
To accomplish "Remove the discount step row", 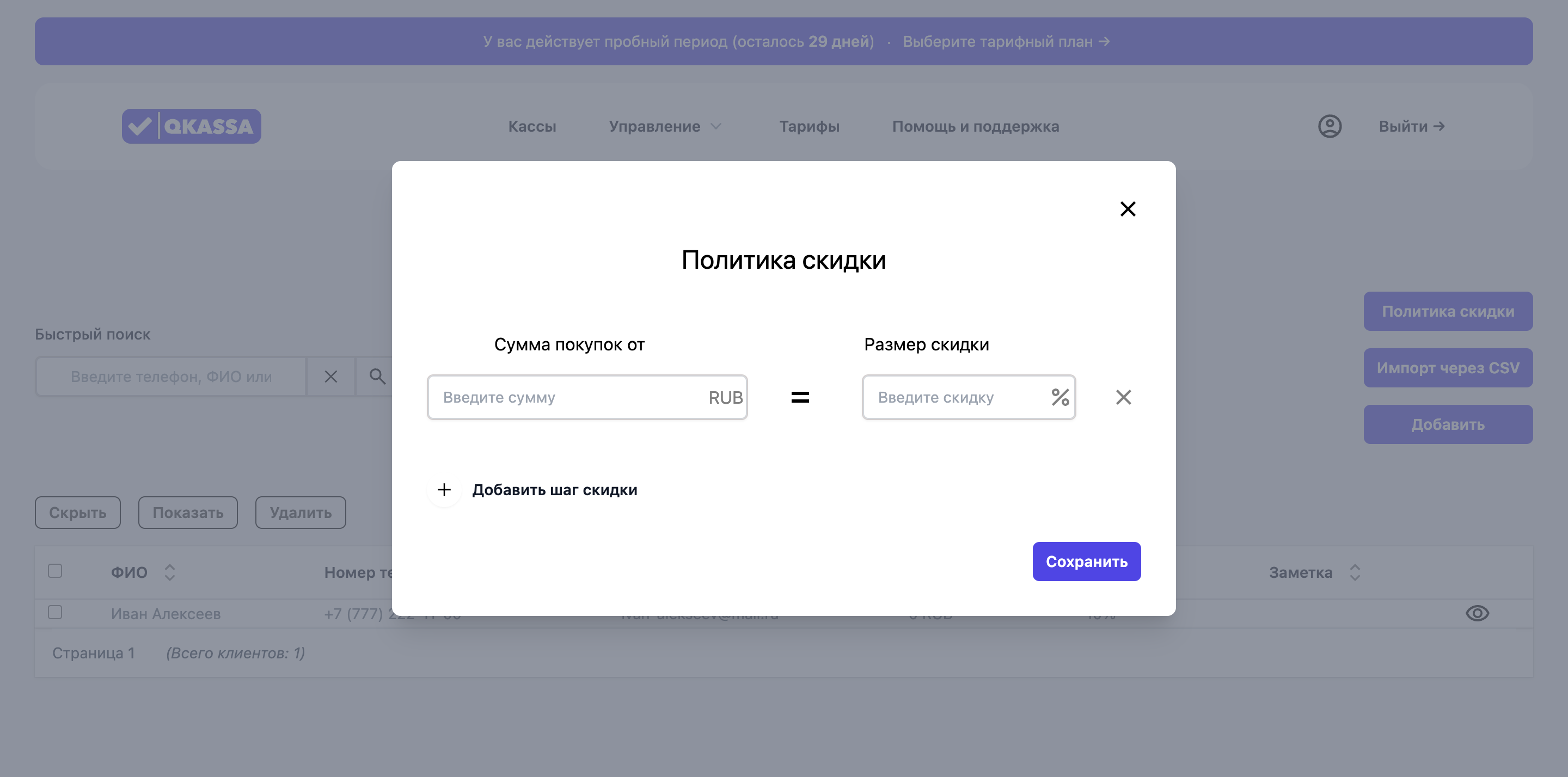I will click(x=1123, y=397).
